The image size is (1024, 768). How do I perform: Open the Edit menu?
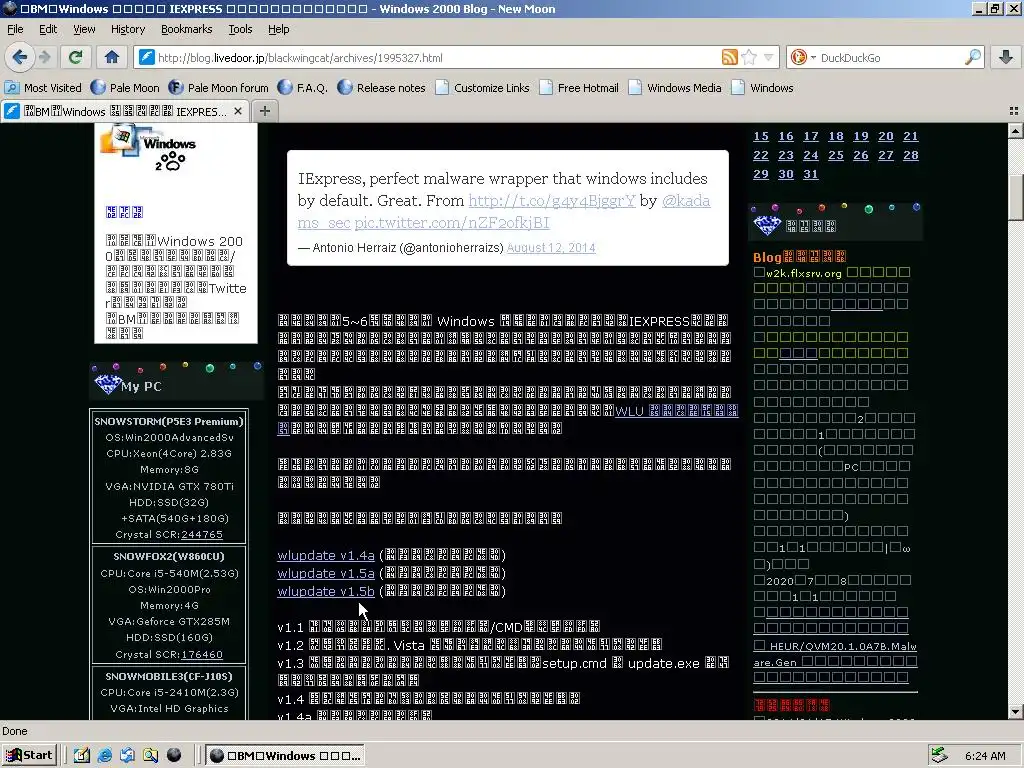pyautogui.click(x=48, y=29)
